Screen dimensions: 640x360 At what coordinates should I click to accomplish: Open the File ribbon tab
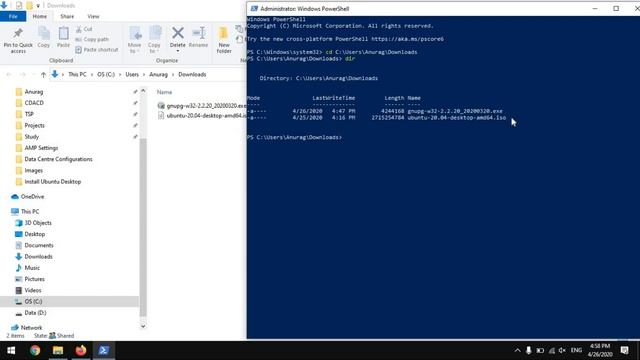(13, 16)
